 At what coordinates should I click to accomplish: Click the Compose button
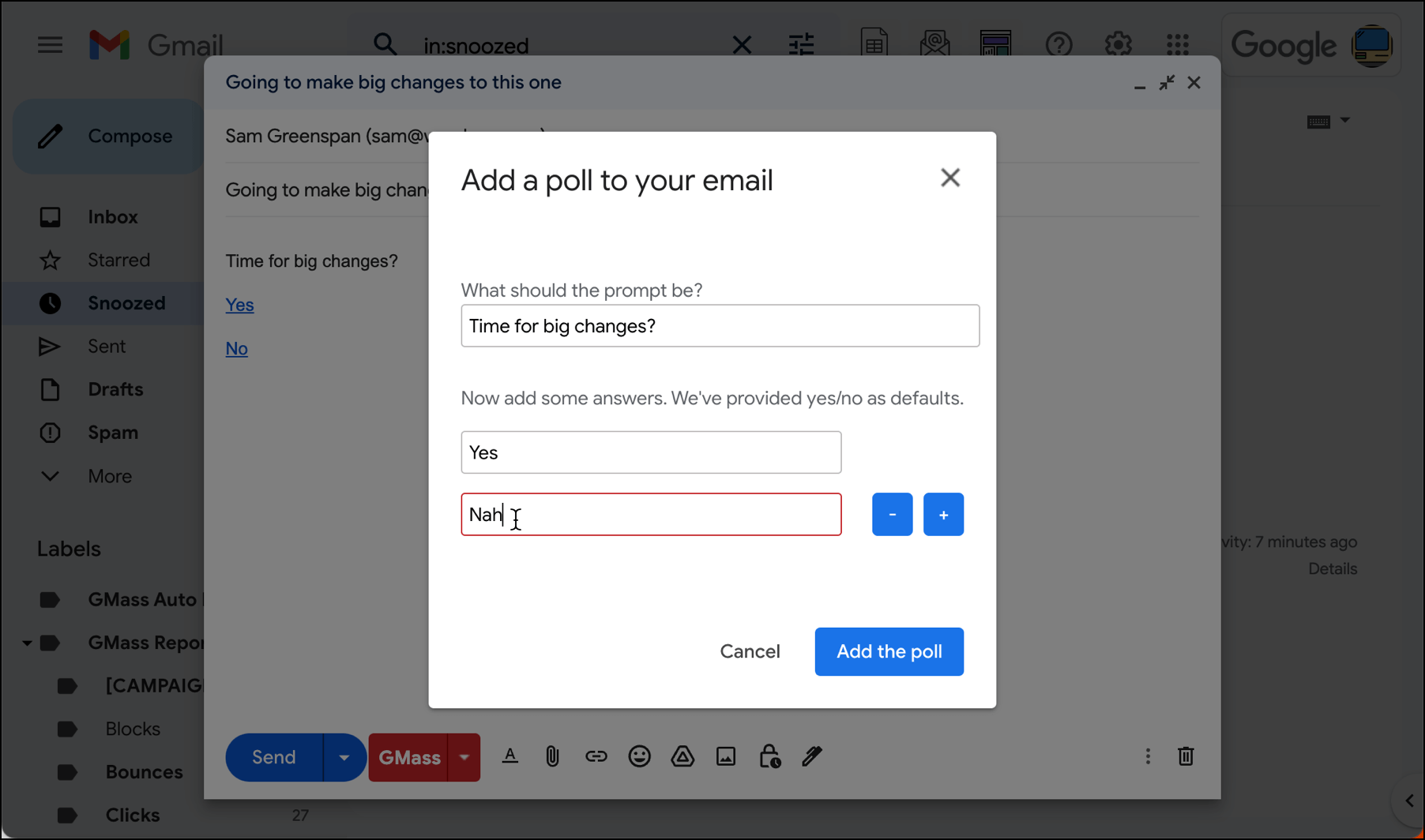[108, 137]
